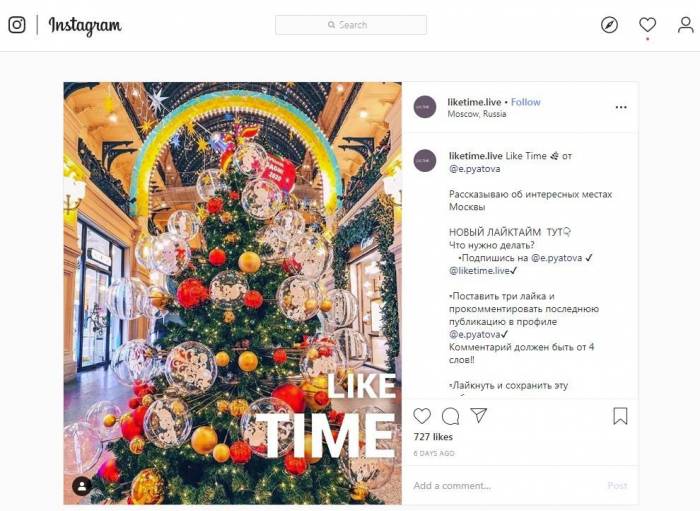Show tagged people on the photo
Screen dimensions: 700x511
[82, 485]
